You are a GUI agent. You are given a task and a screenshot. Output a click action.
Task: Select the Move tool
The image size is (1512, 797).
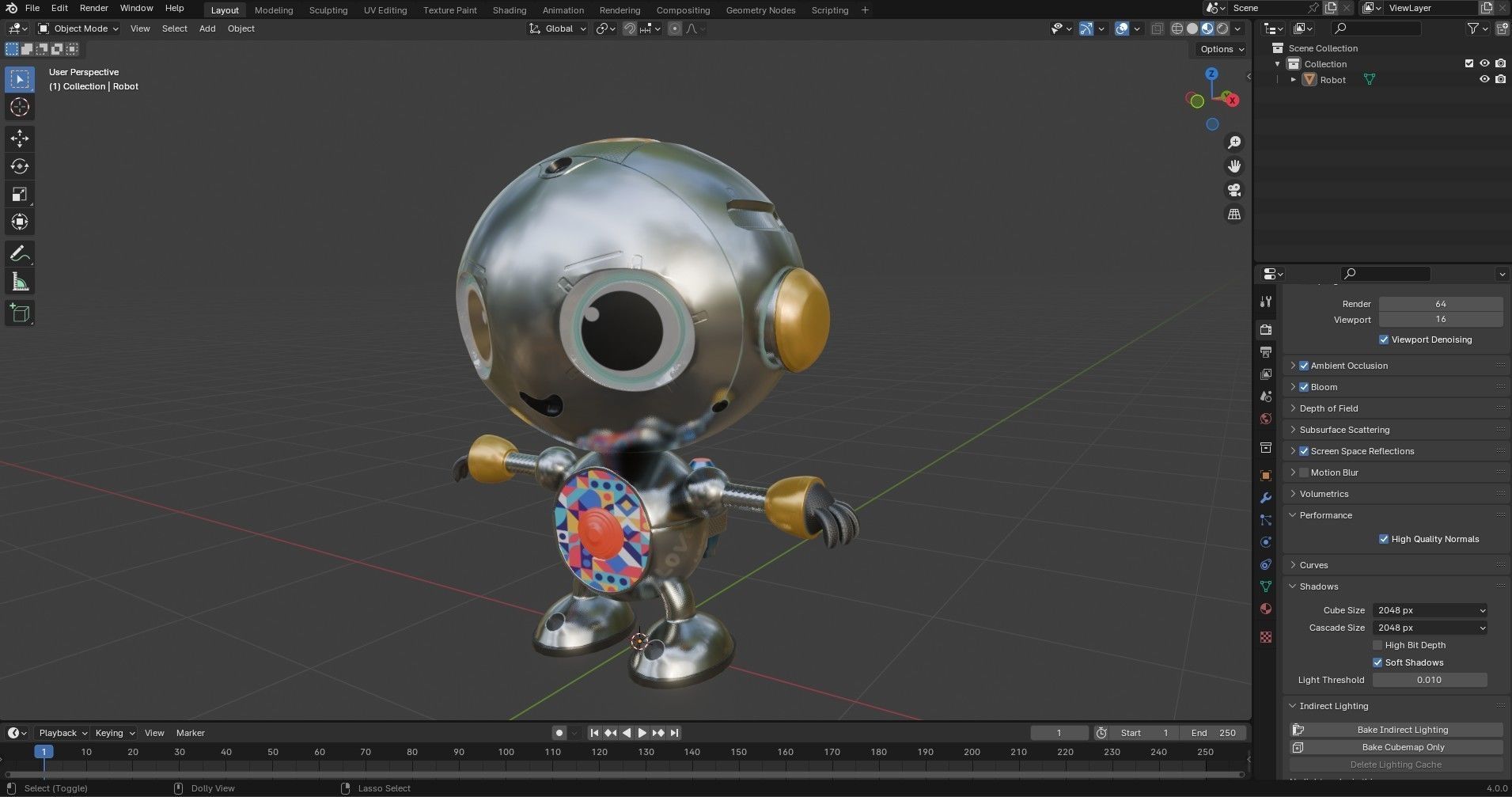point(20,139)
